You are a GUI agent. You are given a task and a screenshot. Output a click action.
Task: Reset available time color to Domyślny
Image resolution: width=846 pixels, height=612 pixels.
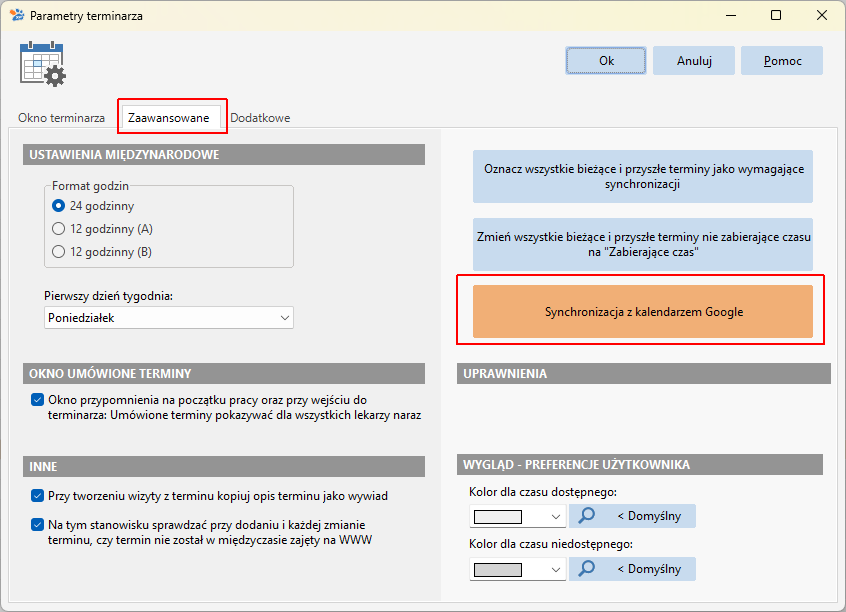(649, 516)
